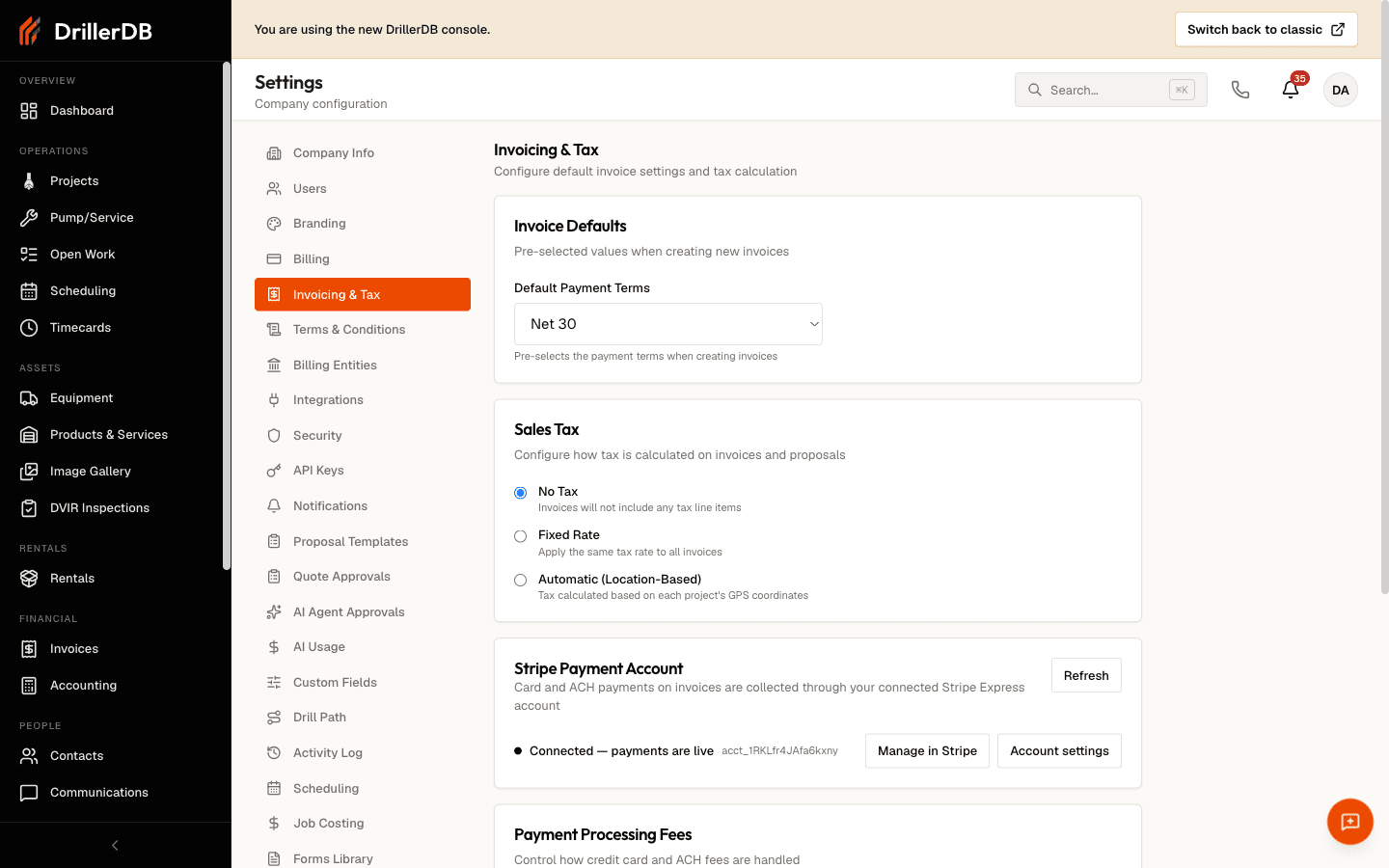Open AI Usage settings
The height and width of the screenshot is (868, 1389).
(x=363, y=647)
